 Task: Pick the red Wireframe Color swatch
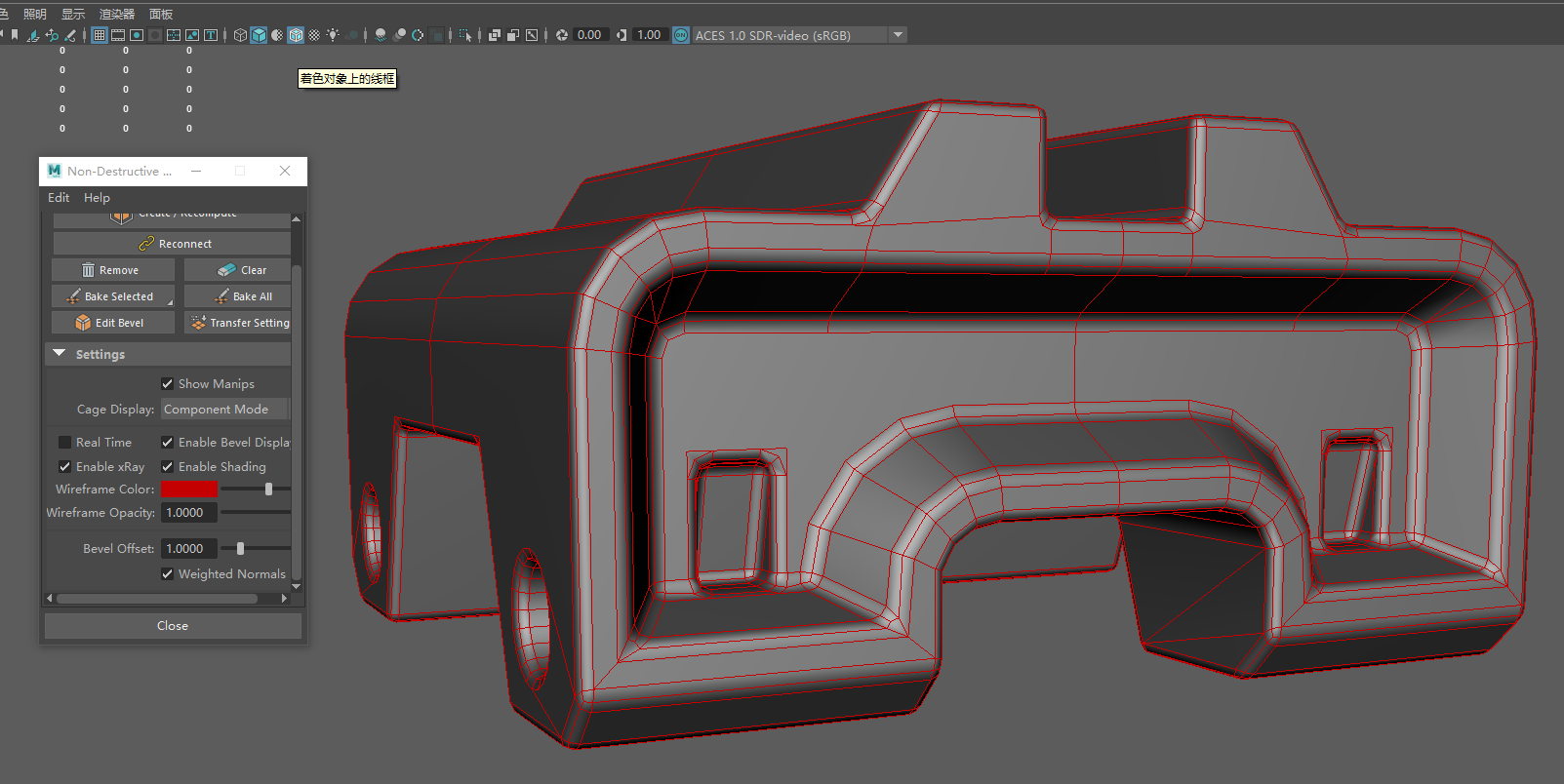(189, 490)
